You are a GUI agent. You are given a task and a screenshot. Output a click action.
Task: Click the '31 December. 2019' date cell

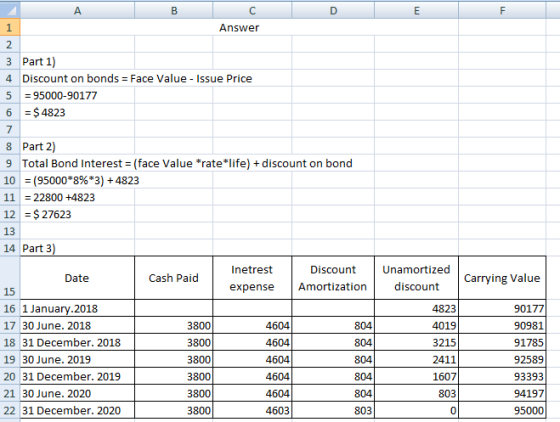tap(77, 376)
